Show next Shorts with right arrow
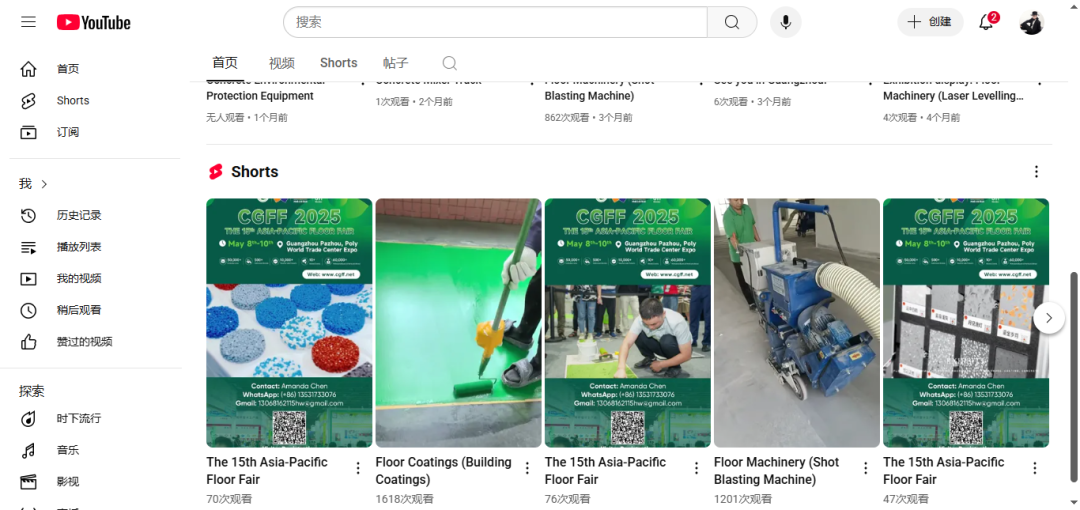This screenshot has width=1080, height=510. click(1049, 318)
